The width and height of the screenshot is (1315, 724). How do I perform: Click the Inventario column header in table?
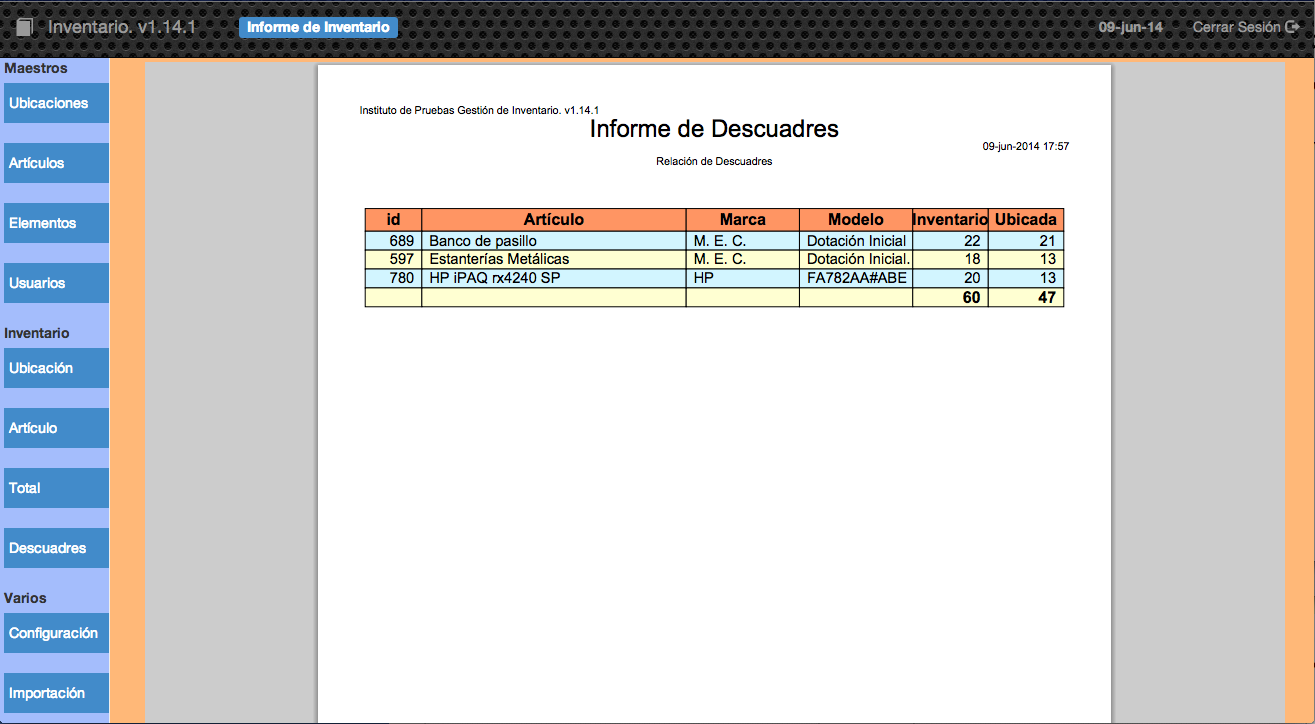pos(950,219)
